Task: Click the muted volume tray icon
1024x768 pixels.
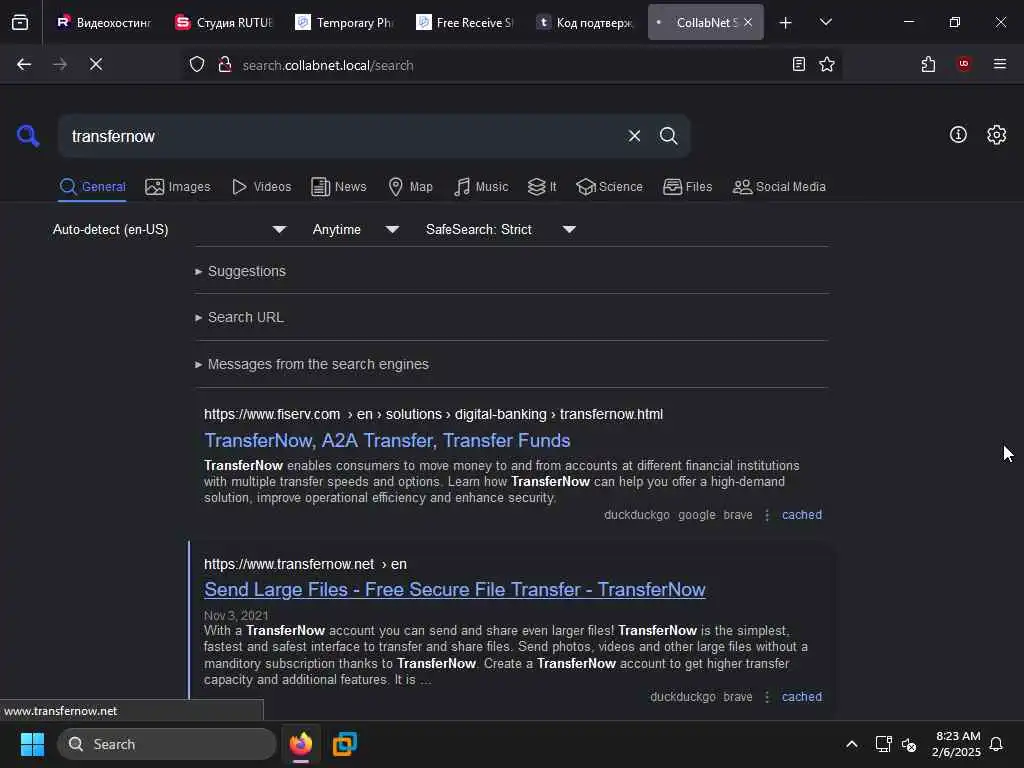Action: [x=909, y=744]
